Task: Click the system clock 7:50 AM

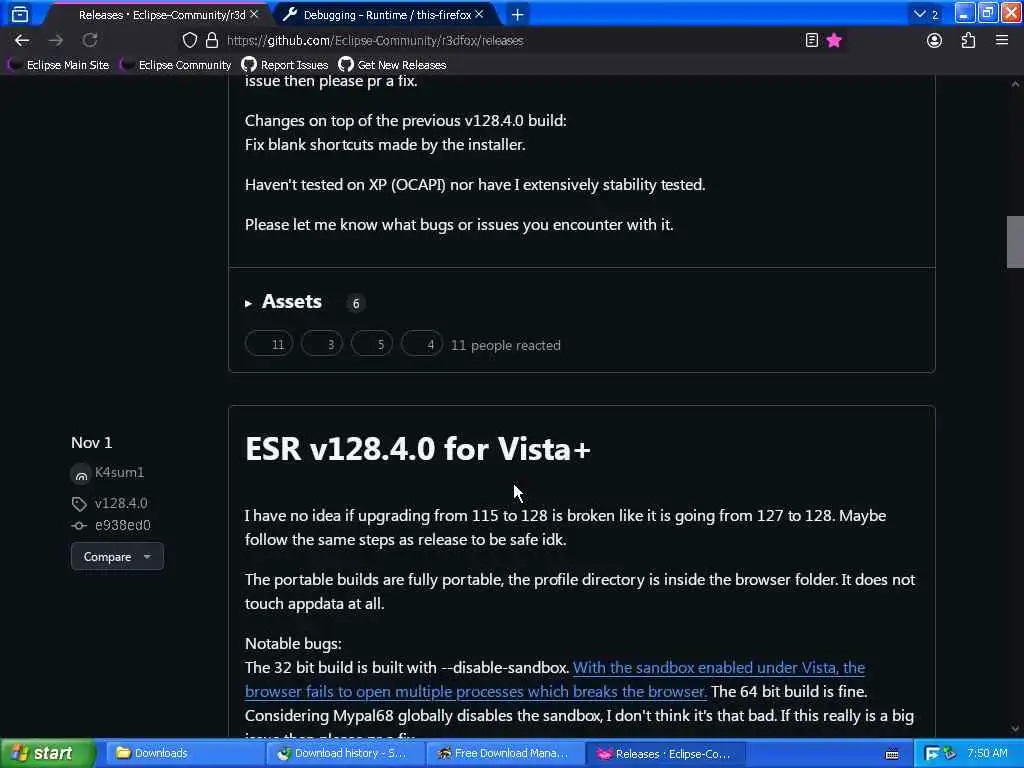Action: click(987, 753)
